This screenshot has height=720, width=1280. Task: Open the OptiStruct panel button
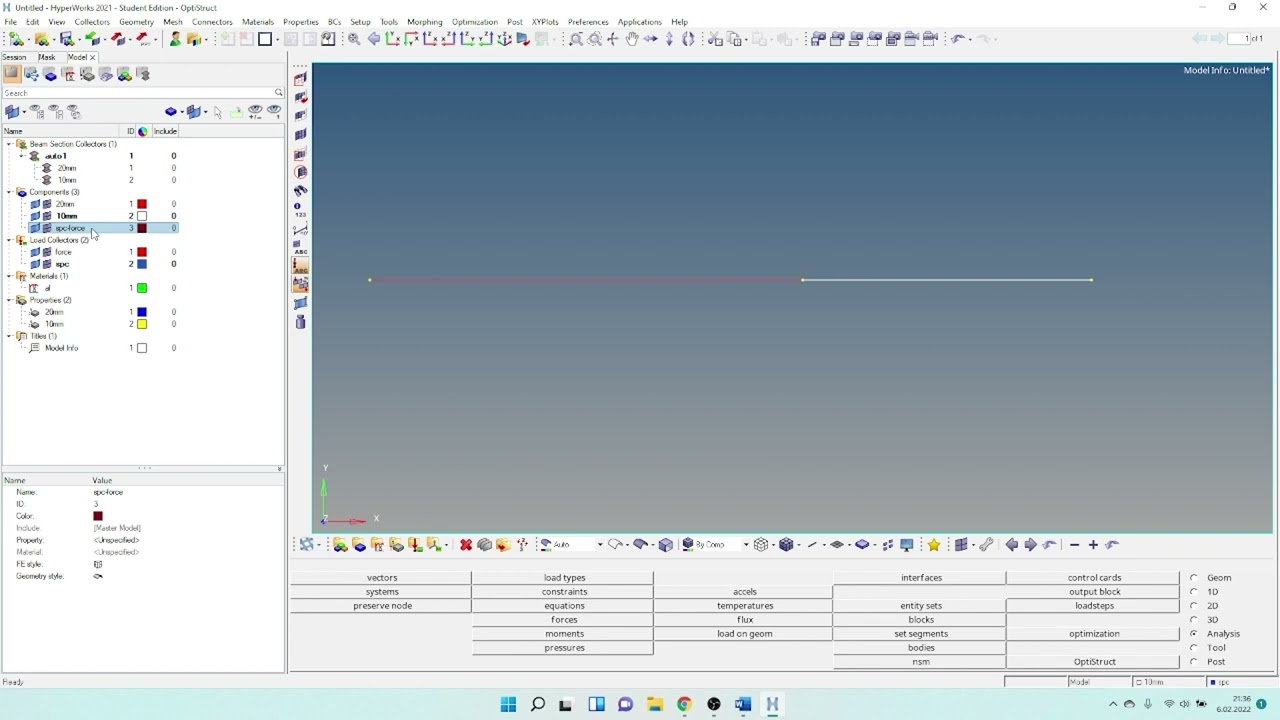(1094, 662)
